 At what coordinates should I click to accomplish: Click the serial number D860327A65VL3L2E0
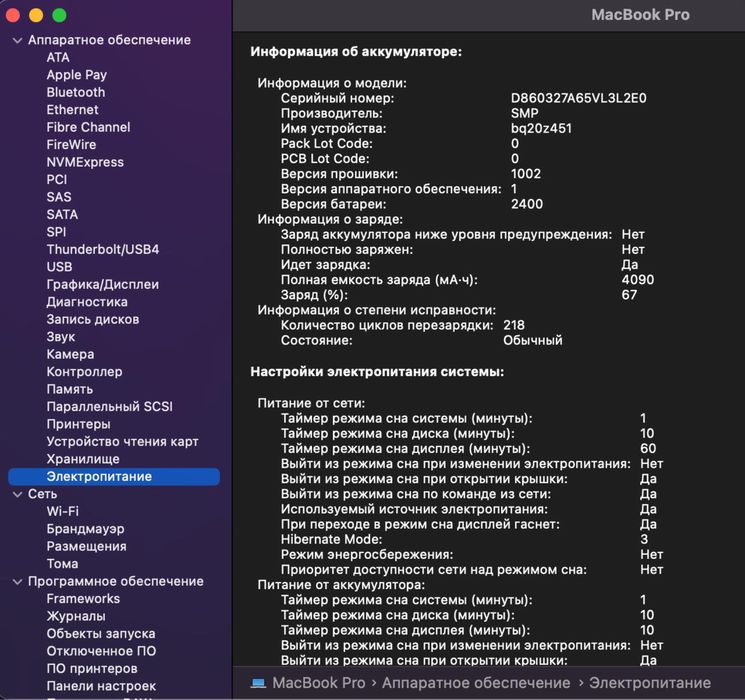click(578, 98)
